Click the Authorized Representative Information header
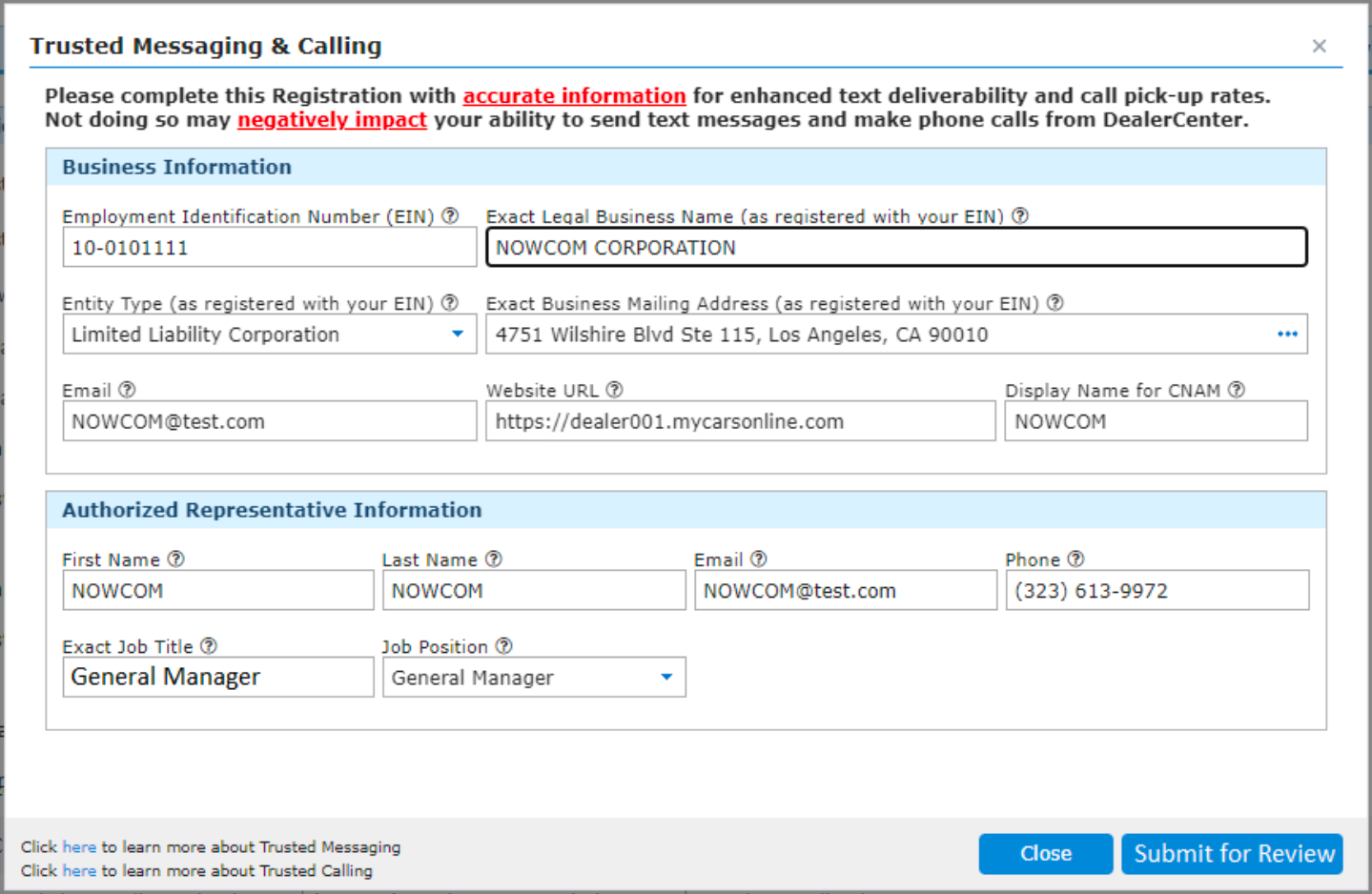 point(686,510)
